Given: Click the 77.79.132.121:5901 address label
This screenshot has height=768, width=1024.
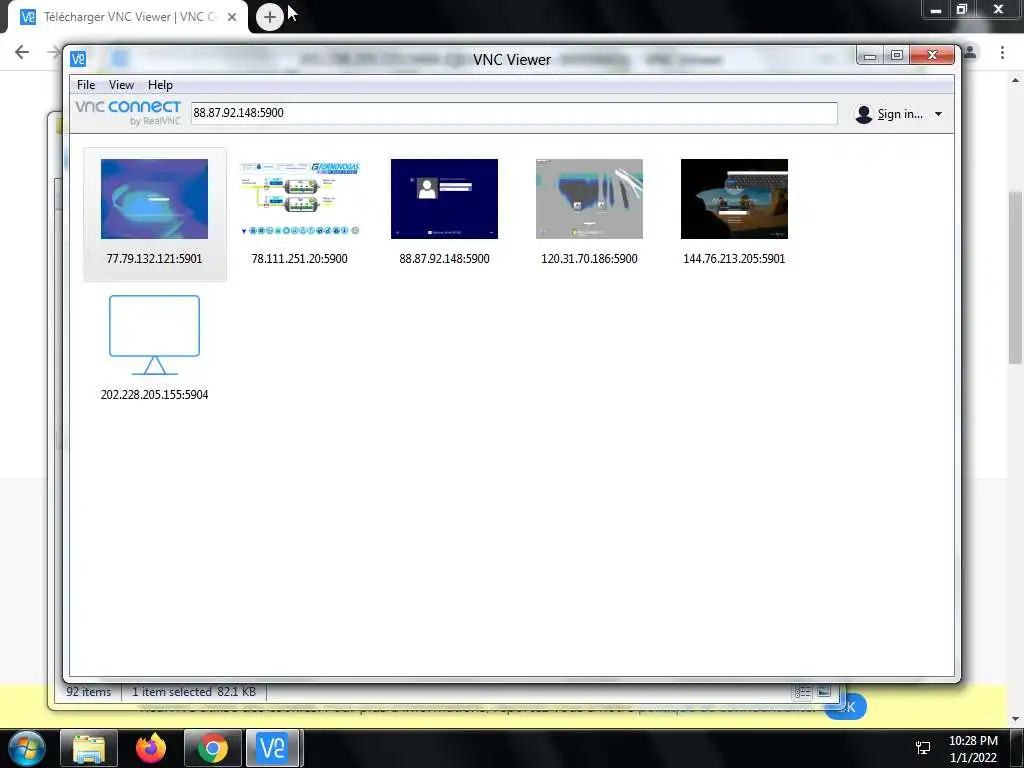Looking at the screenshot, I should pyautogui.click(x=154, y=259).
